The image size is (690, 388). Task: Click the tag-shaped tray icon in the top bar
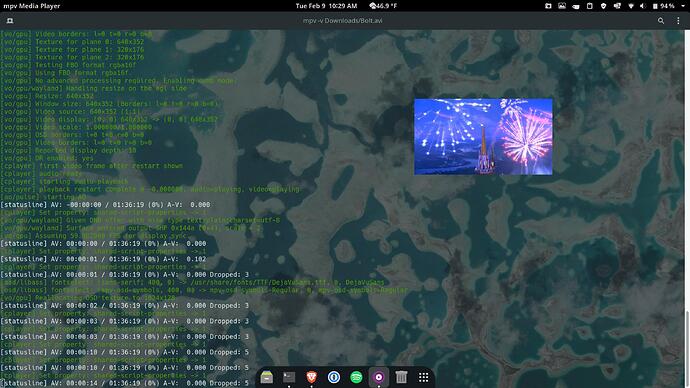click(x=576, y=6)
